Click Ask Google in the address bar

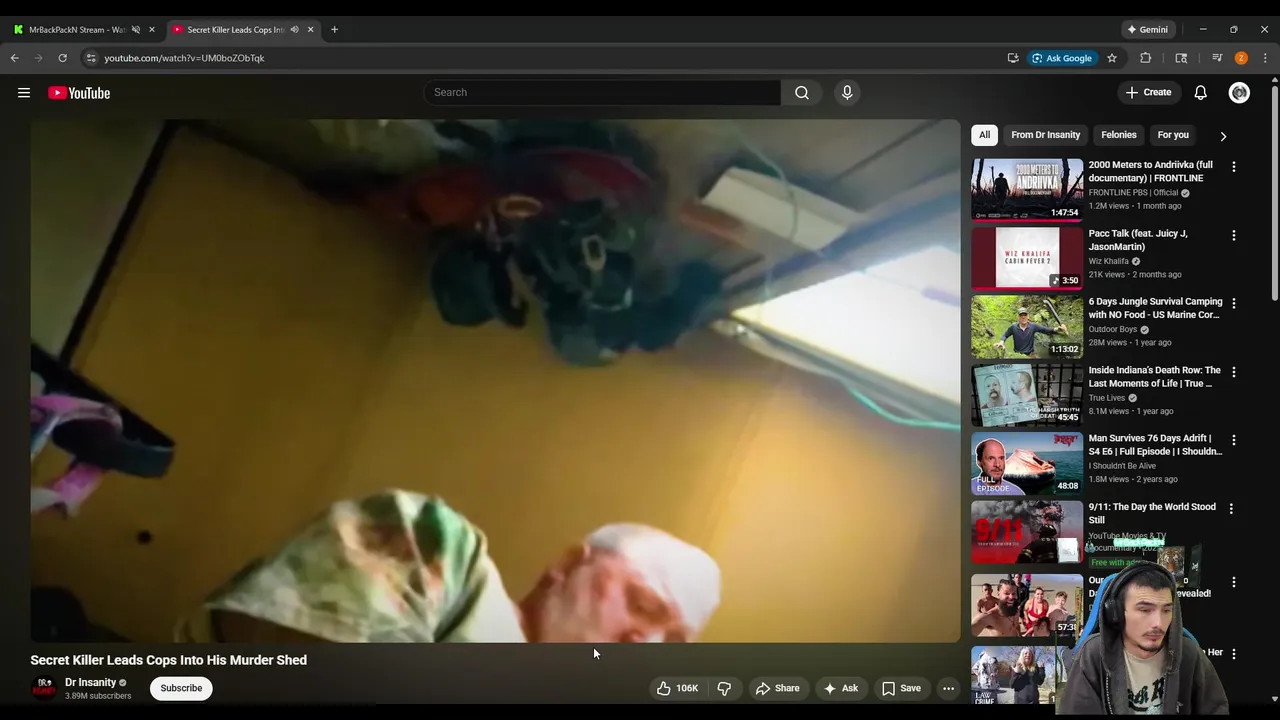coord(1061,58)
